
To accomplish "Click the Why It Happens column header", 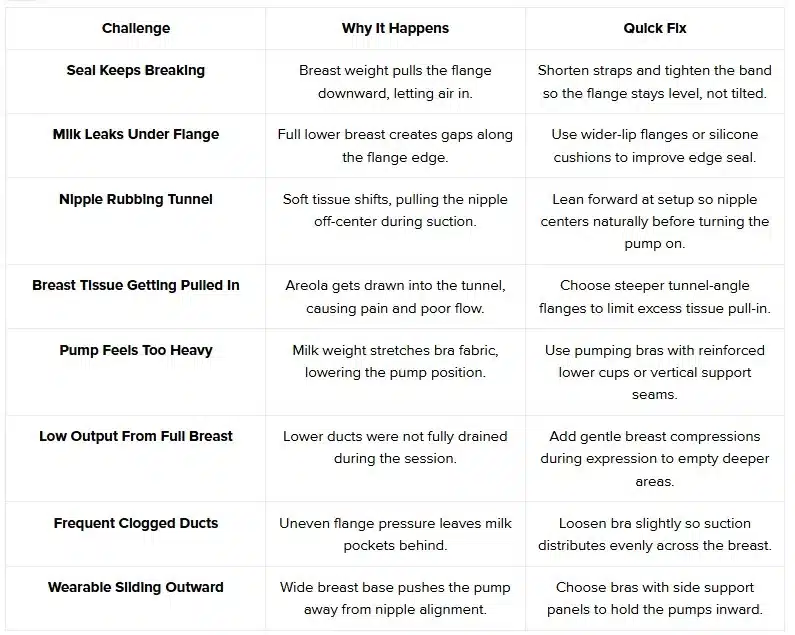I will click(395, 28).
